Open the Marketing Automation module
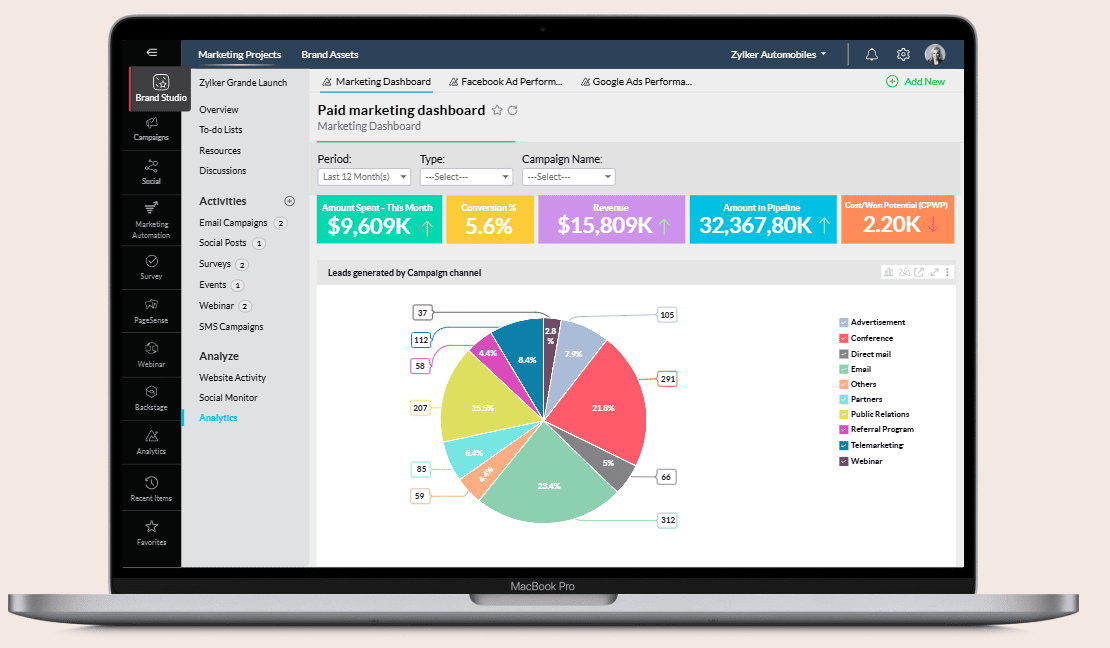This screenshot has width=1110, height=648. 151,219
